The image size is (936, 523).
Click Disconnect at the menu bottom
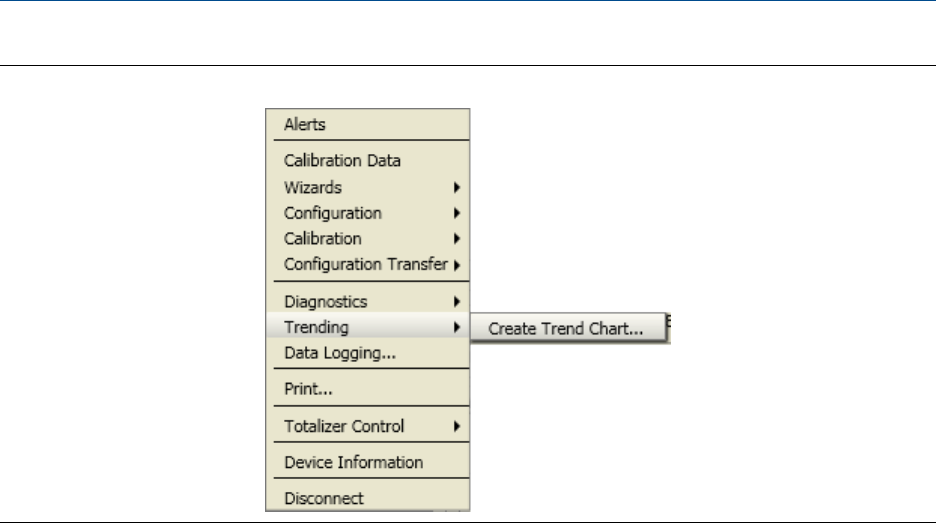coord(324,498)
